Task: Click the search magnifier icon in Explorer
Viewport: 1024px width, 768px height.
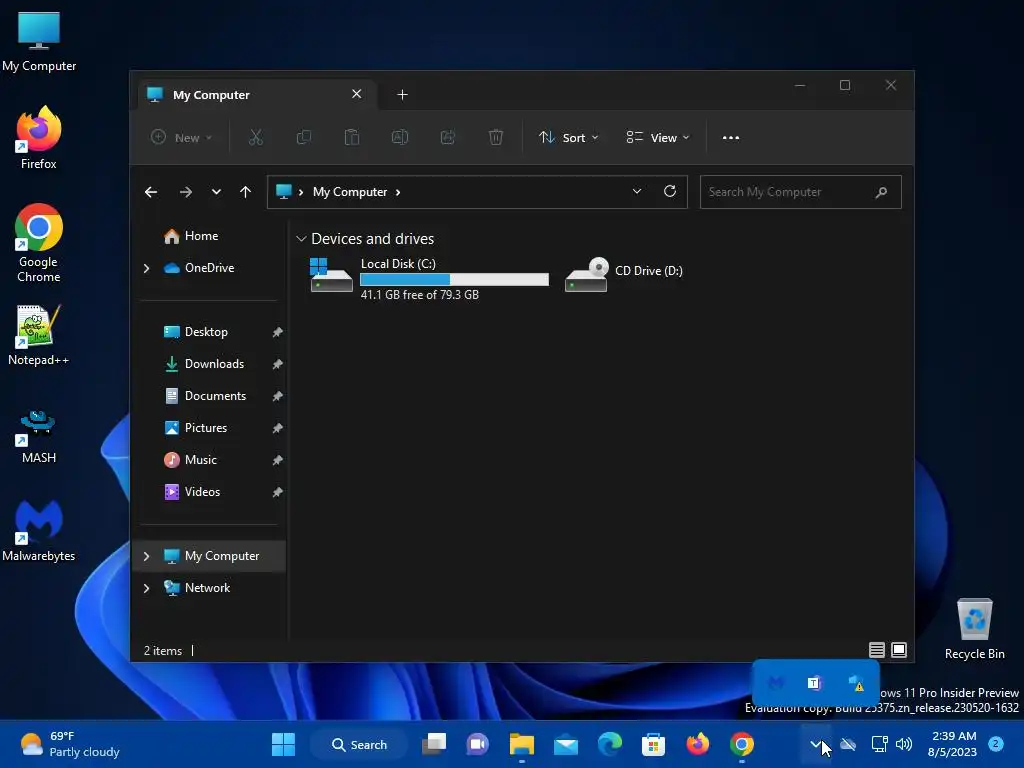Action: 881,192
